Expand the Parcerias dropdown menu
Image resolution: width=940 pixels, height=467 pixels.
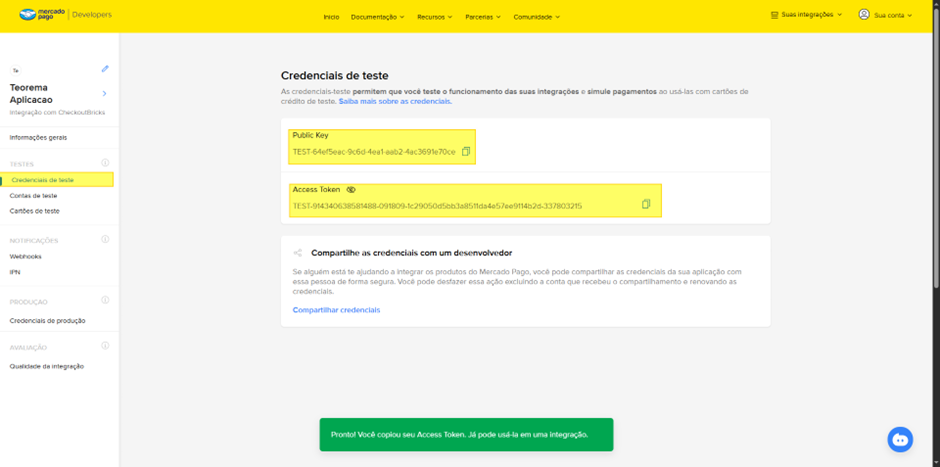coord(483,17)
